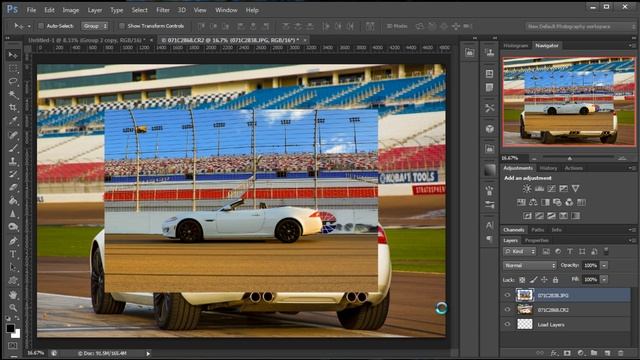This screenshot has height=360, width=640.
Task: Toggle Show Transform Controls checkbox
Action: 121,26
